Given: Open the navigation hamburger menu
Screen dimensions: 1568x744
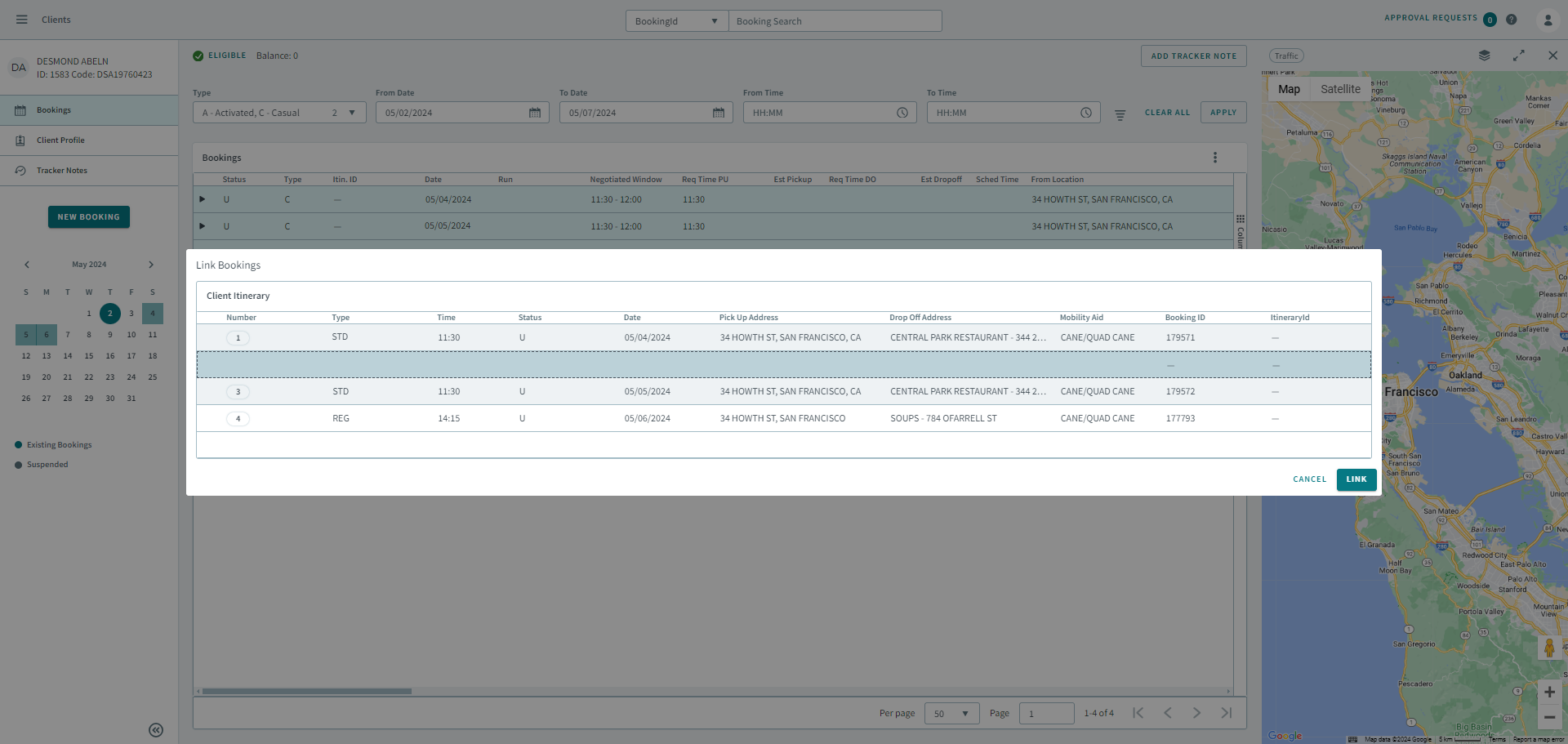Looking at the screenshot, I should point(22,19).
